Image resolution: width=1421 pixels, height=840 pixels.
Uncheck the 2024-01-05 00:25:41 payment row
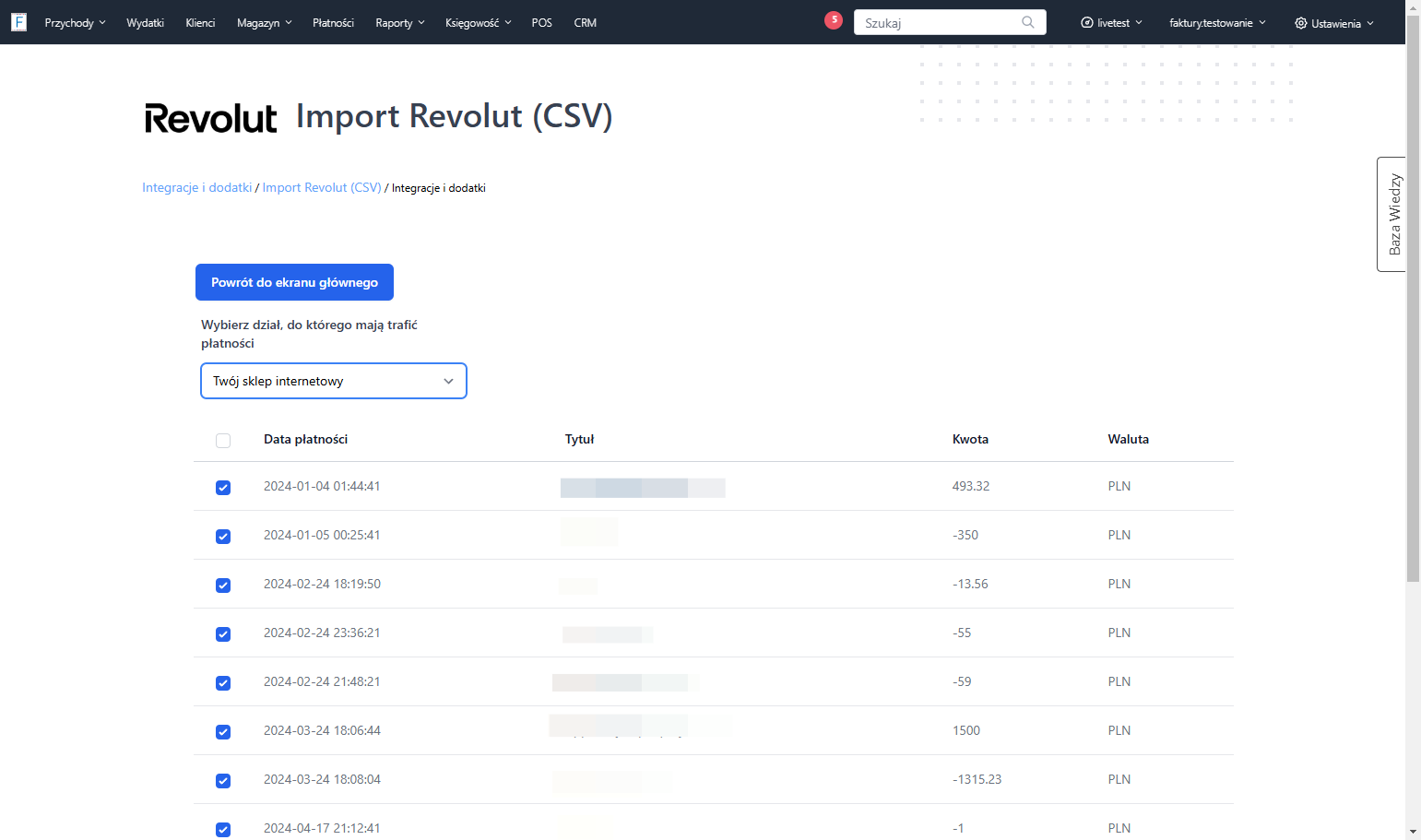point(223,537)
